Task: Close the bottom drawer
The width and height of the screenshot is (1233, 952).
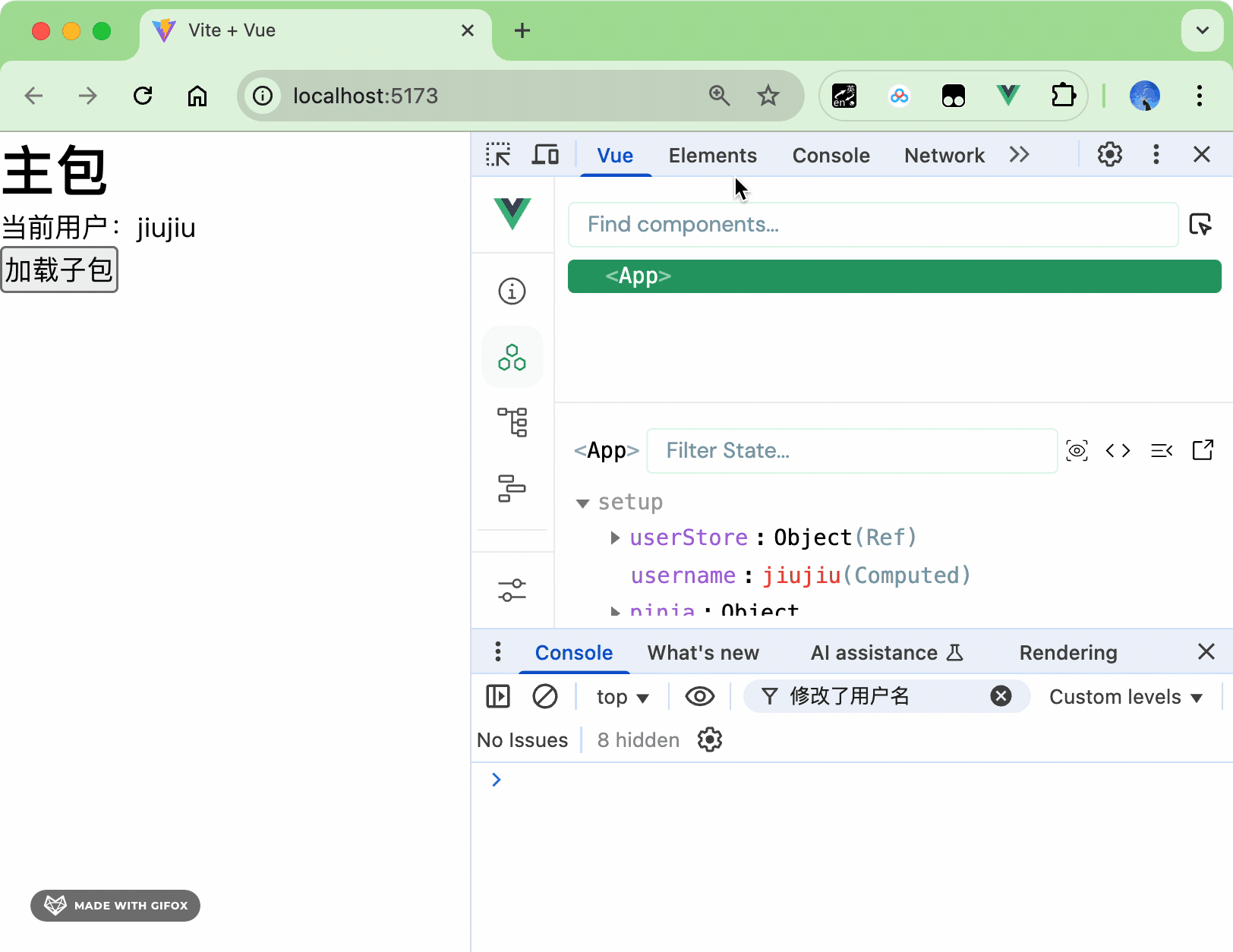Action: point(1206,652)
